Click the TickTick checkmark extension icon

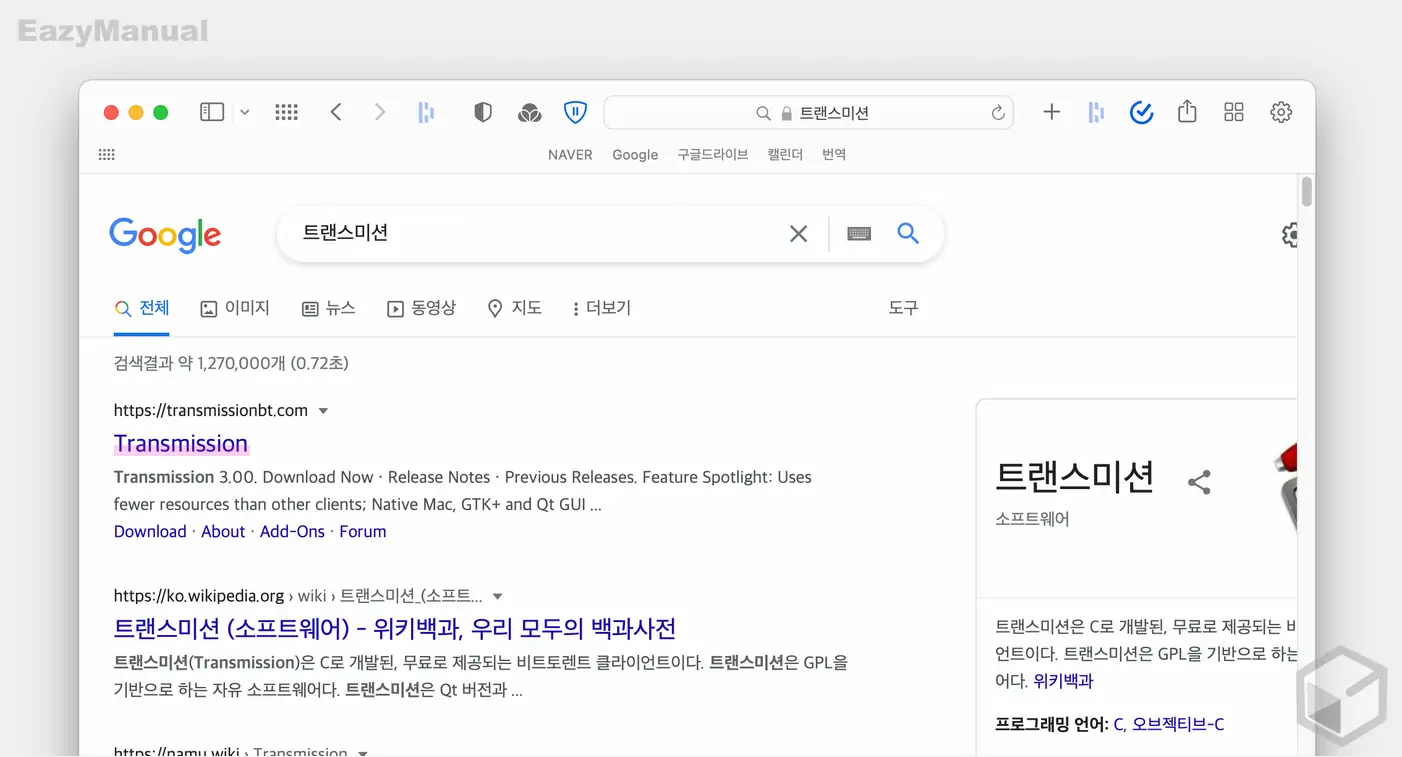point(1141,112)
